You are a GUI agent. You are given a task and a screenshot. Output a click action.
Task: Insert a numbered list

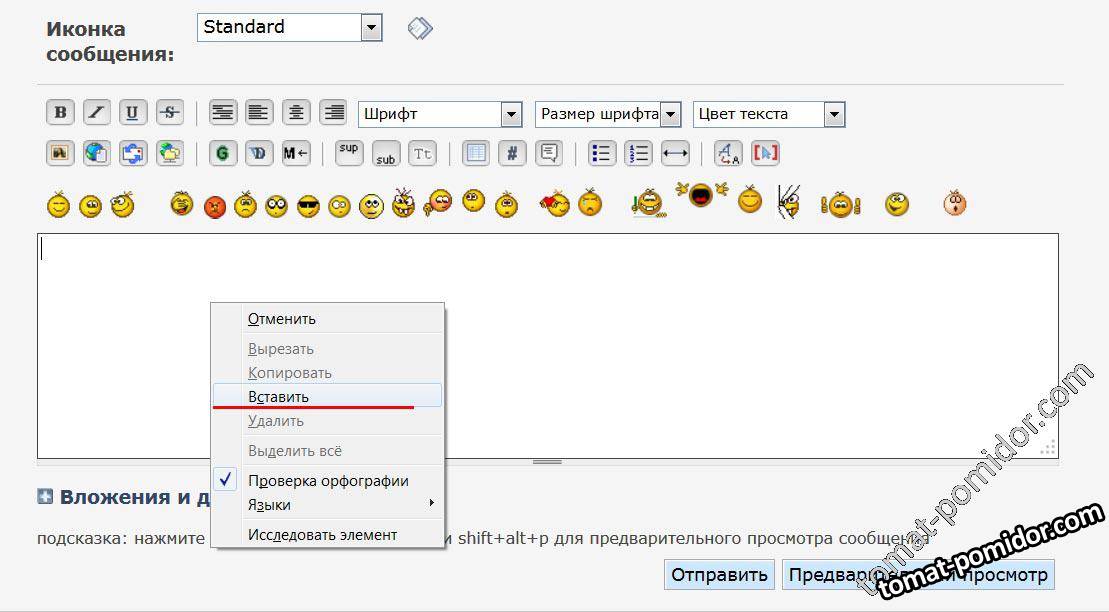coord(638,154)
